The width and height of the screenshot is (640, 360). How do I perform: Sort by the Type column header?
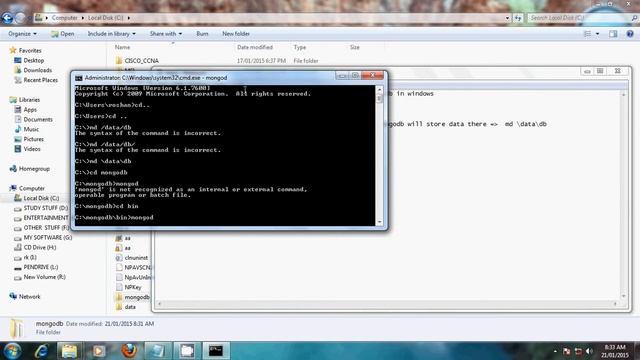pyautogui.click(x=300, y=47)
